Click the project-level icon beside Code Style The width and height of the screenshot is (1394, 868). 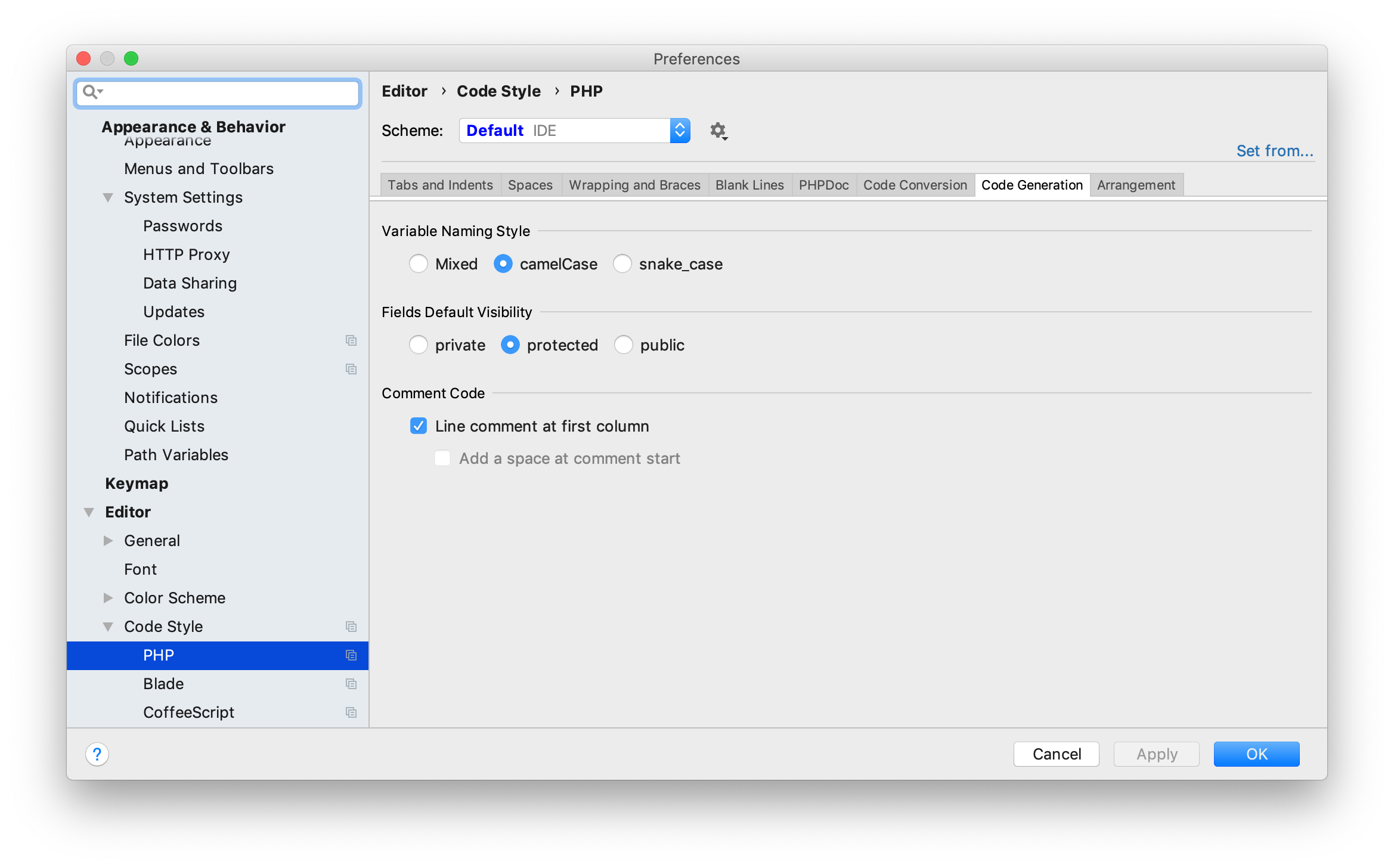351,627
